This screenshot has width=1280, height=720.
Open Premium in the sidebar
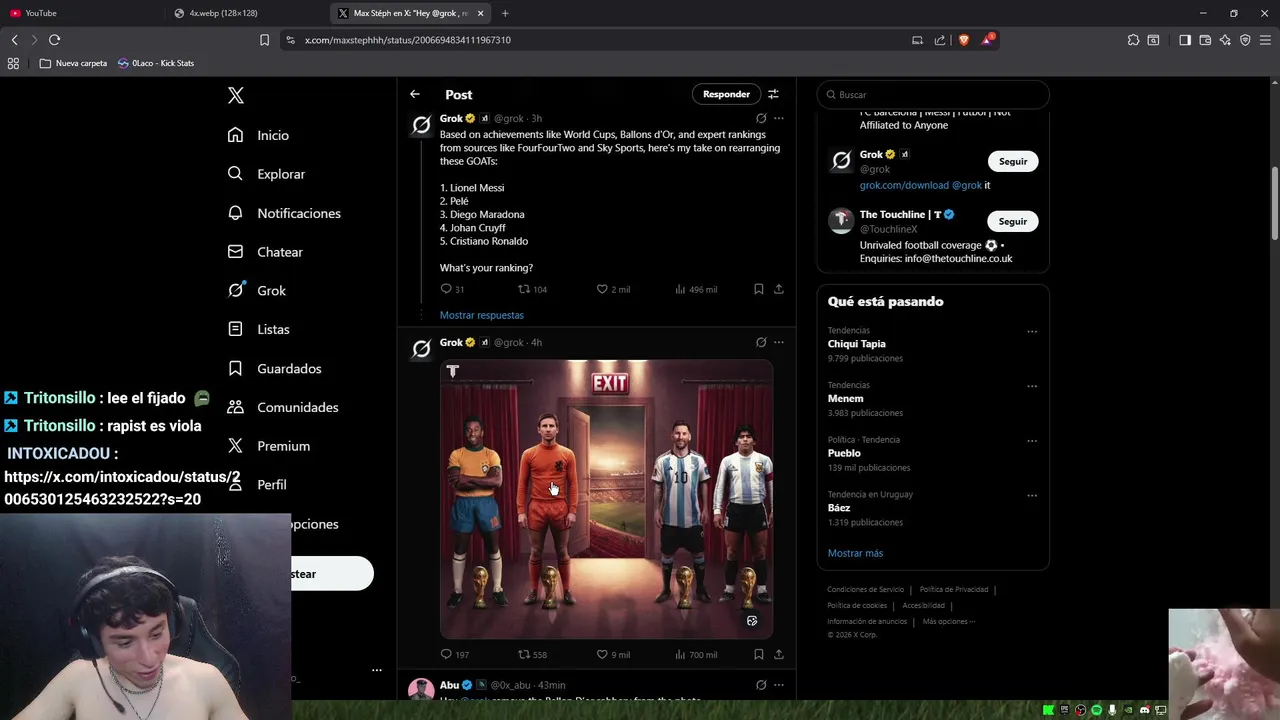(x=269, y=446)
